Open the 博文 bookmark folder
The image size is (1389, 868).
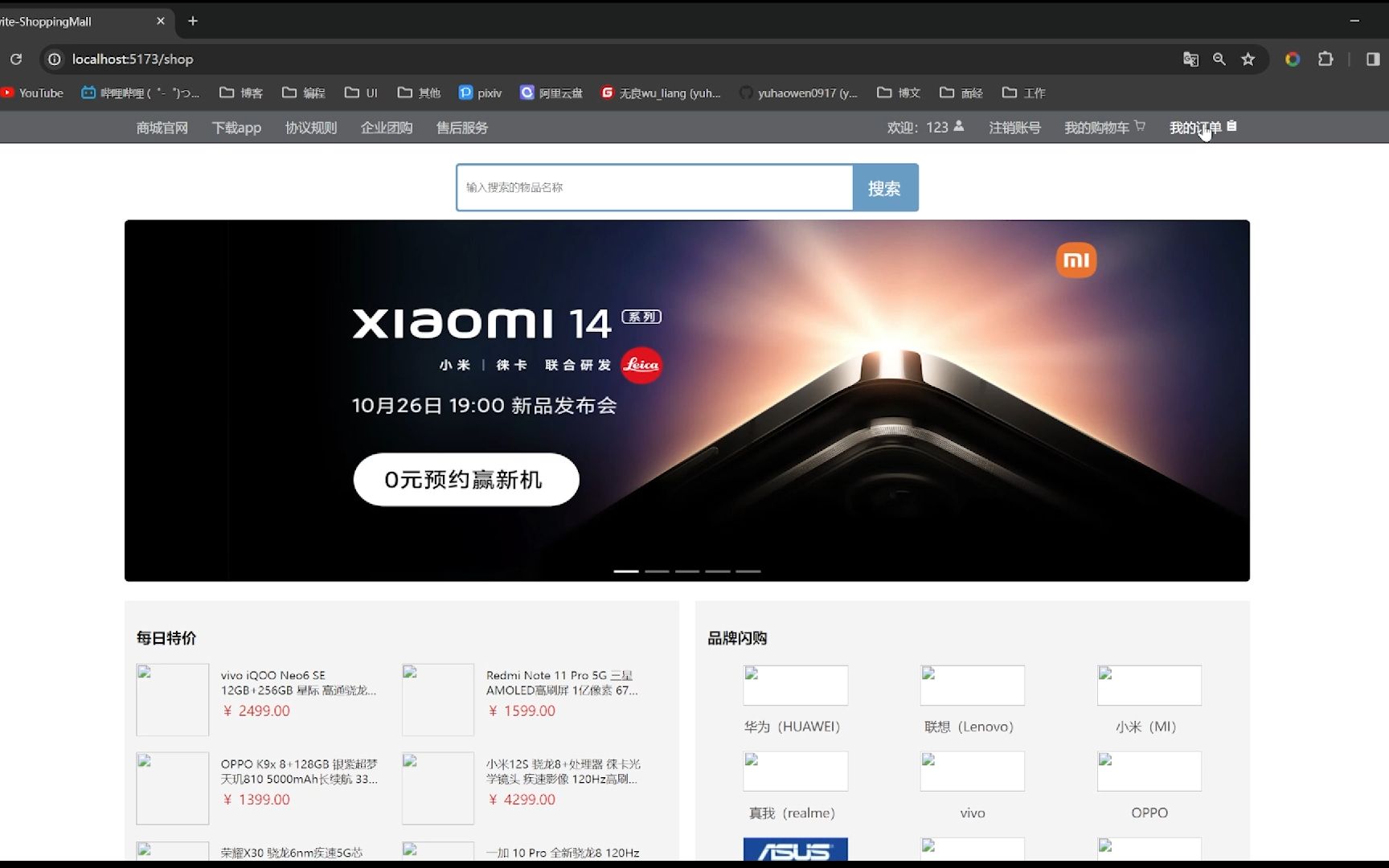point(899,92)
